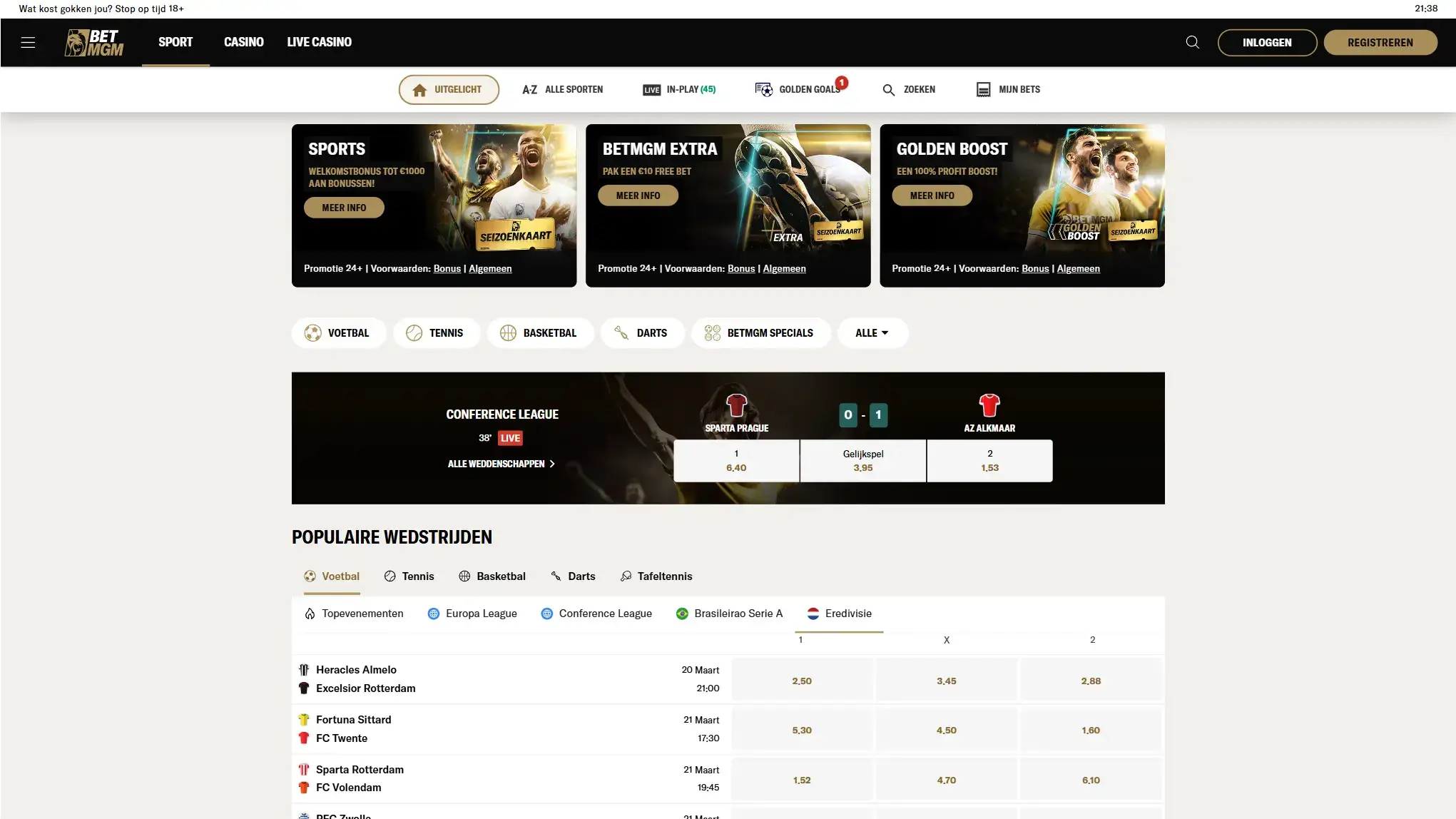Click the football icon in Voetbal chip
Viewport: 1456px width, 819px height.
[x=312, y=333]
